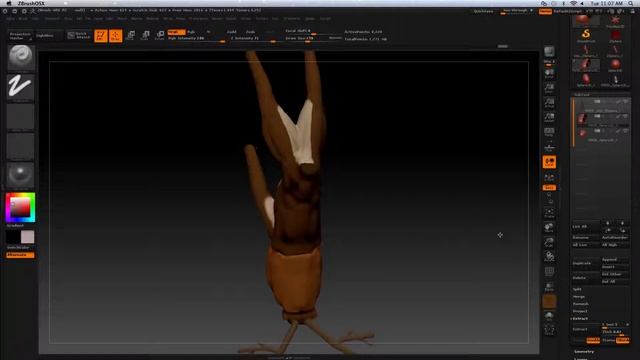Viewport: 640px width, 360px height.
Task: Toggle Zsub mode
Action: [251, 32]
